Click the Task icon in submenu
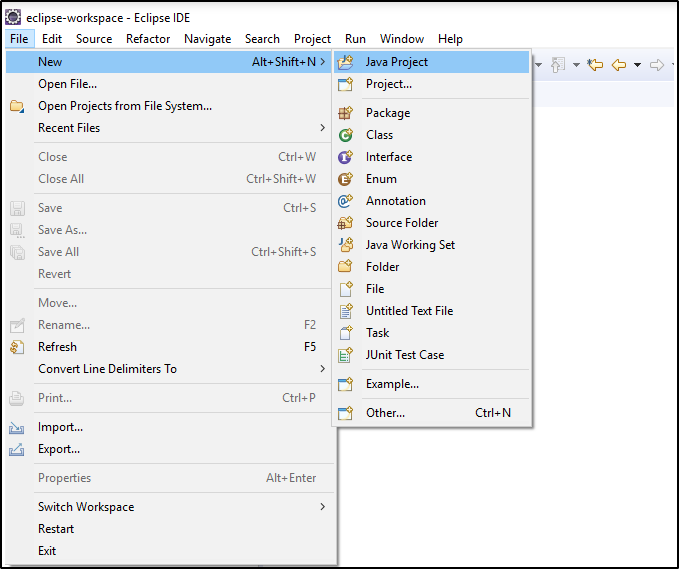 pos(345,333)
